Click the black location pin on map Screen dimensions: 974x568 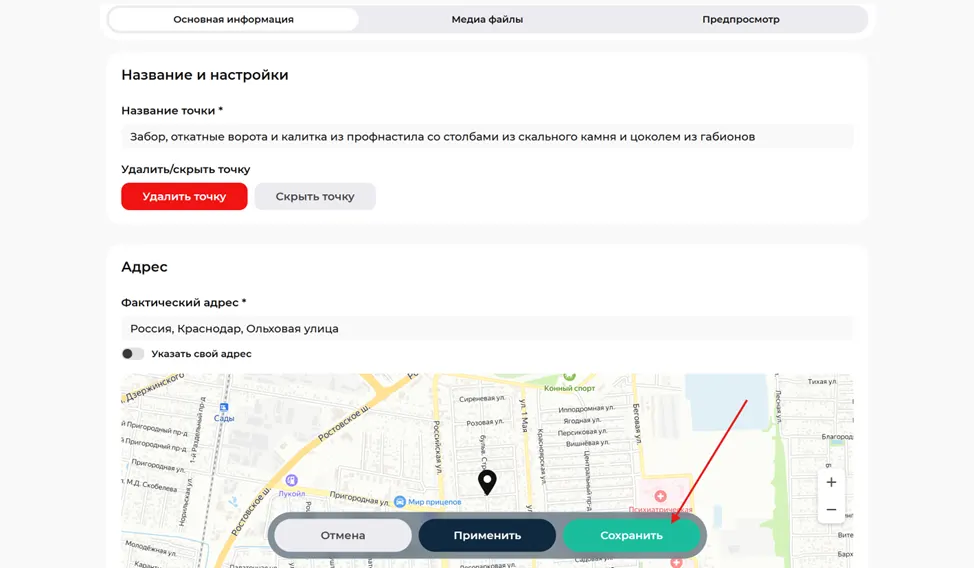point(487,482)
